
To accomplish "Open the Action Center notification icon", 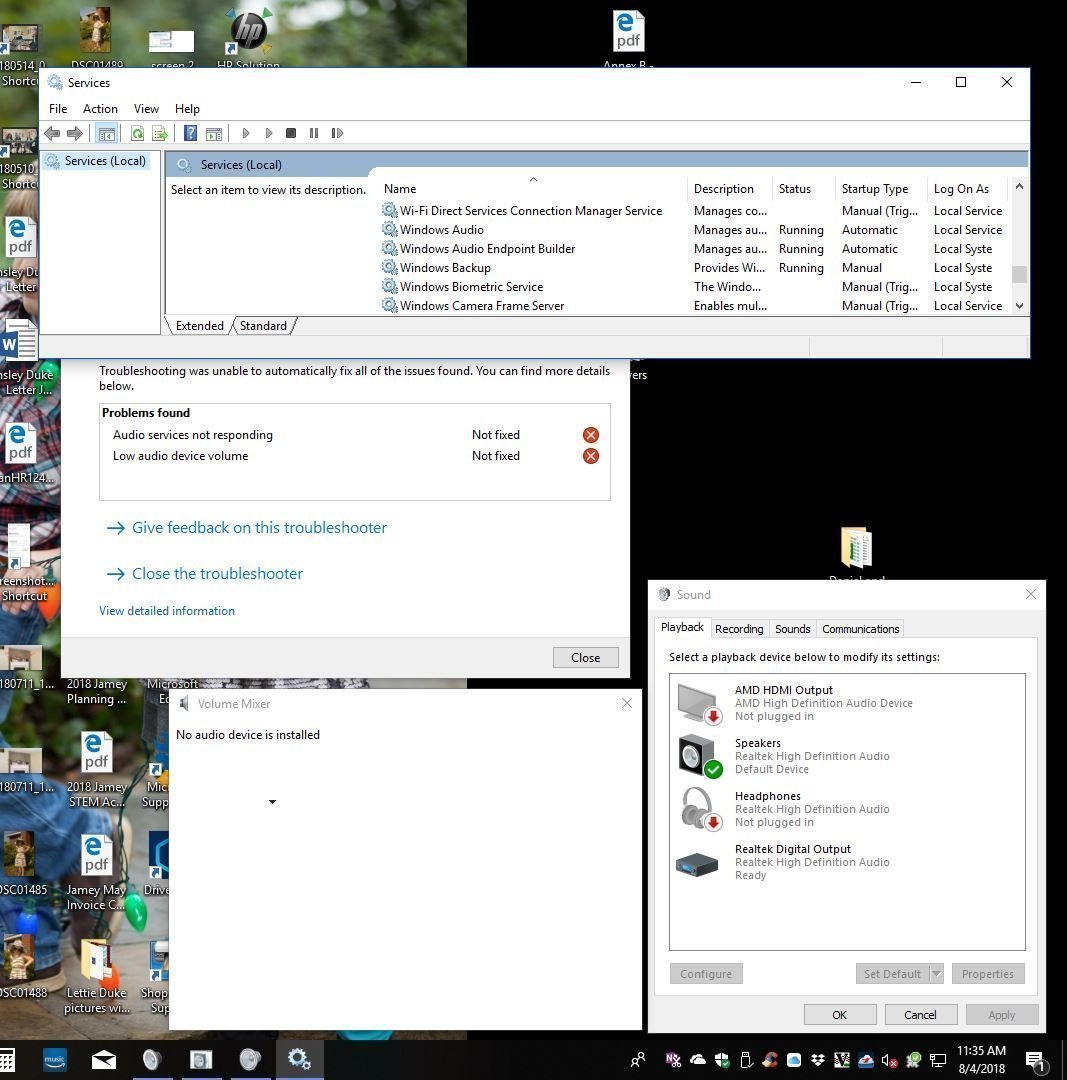I will (1035, 1061).
